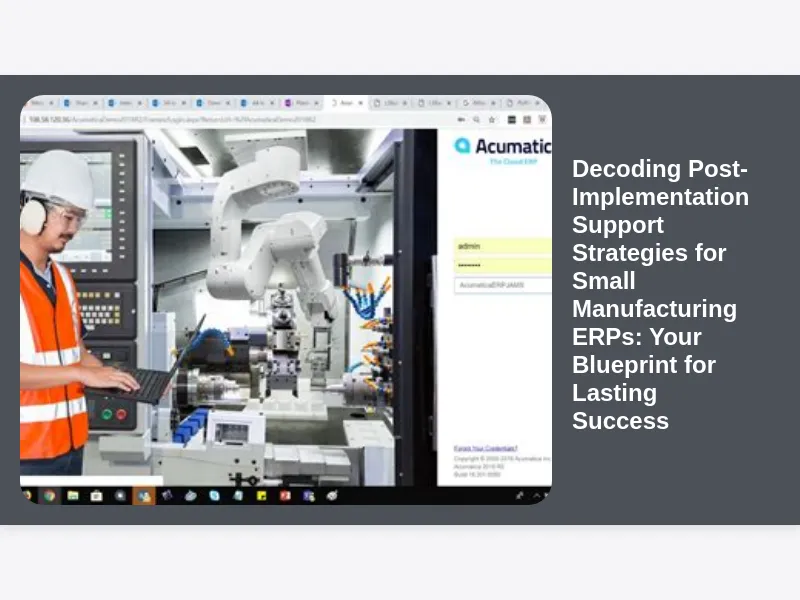The width and height of the screenshot is (800, 600).
Task: Click the Windows Start button
Action: click(26, 495)
